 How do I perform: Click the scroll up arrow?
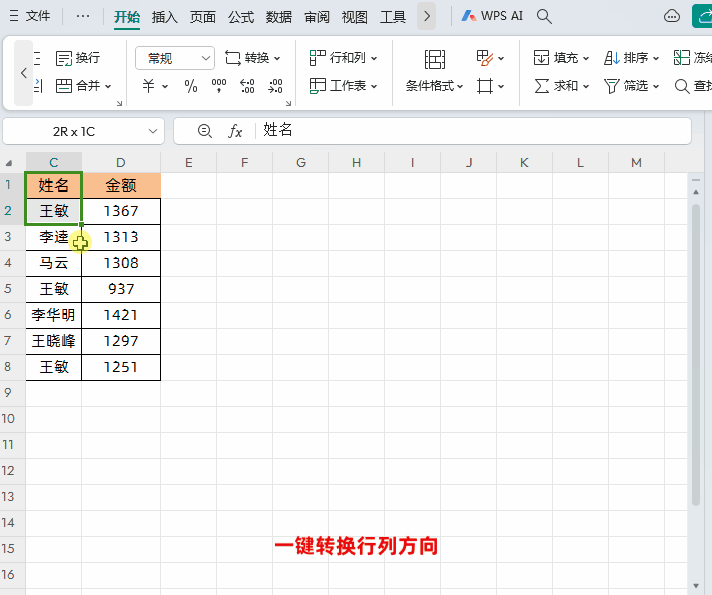(696, 193)
